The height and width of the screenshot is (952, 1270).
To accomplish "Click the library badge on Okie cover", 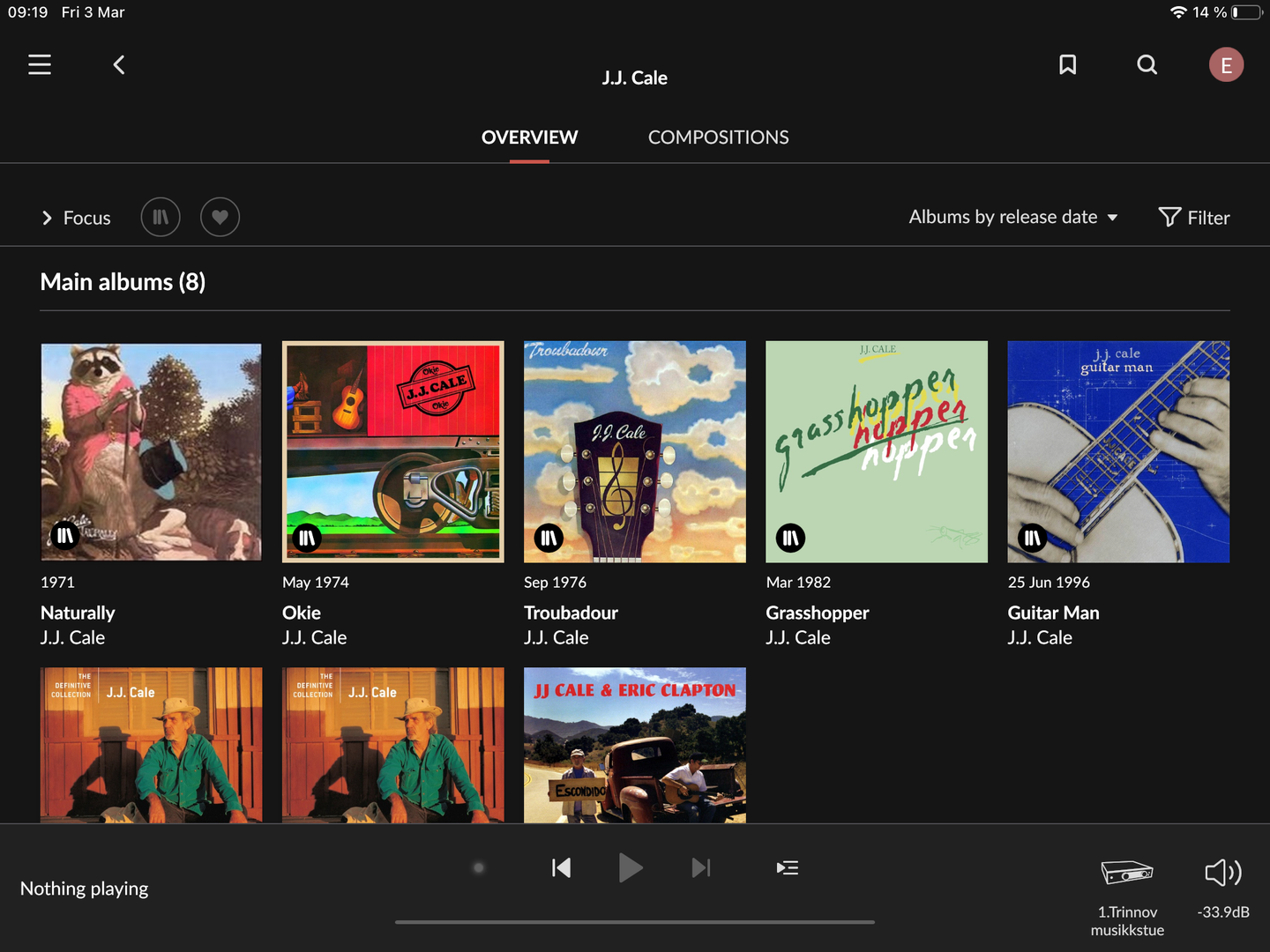I will click(307, 538).
